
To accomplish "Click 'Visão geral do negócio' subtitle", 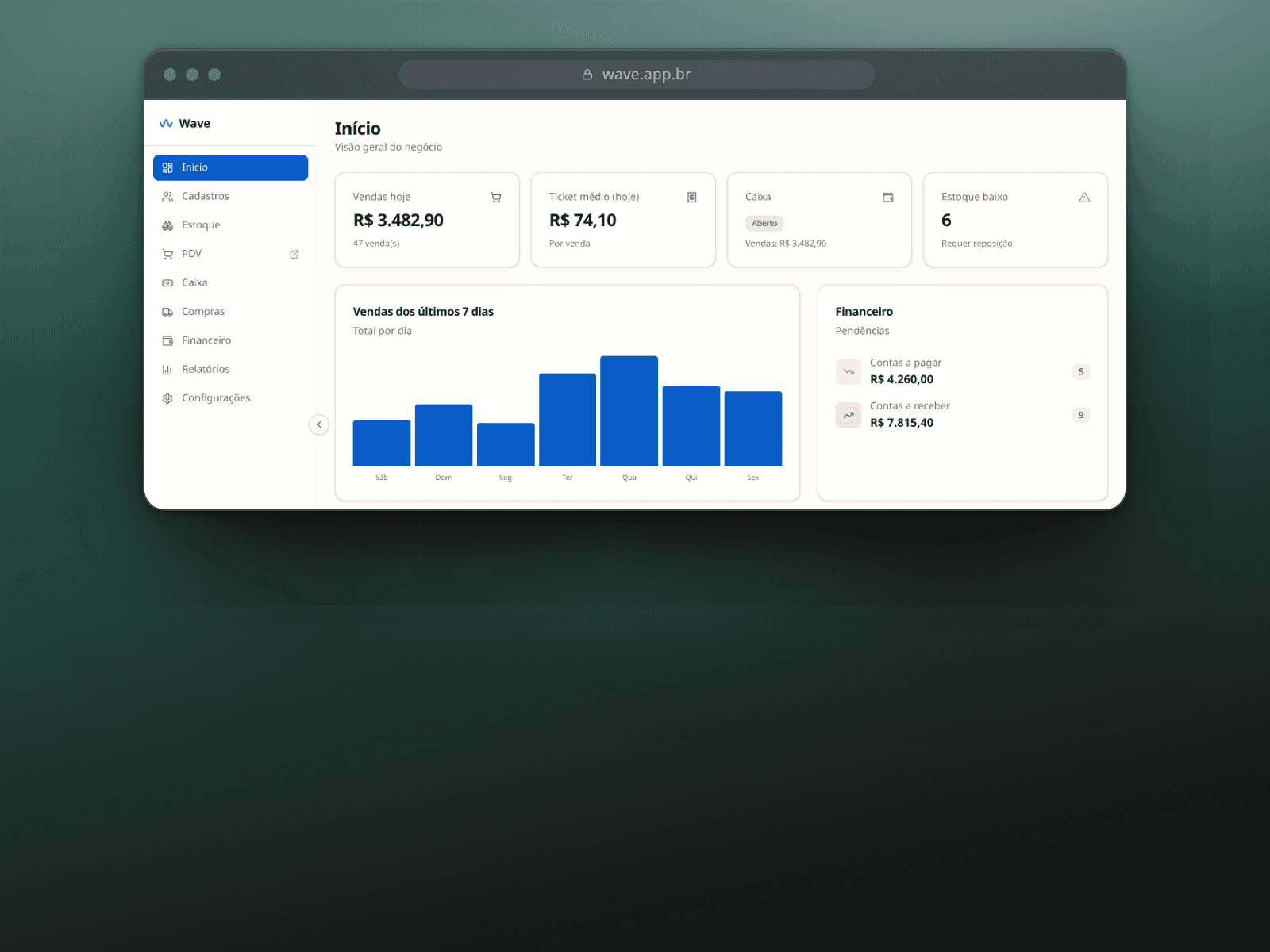I will 388,147.
